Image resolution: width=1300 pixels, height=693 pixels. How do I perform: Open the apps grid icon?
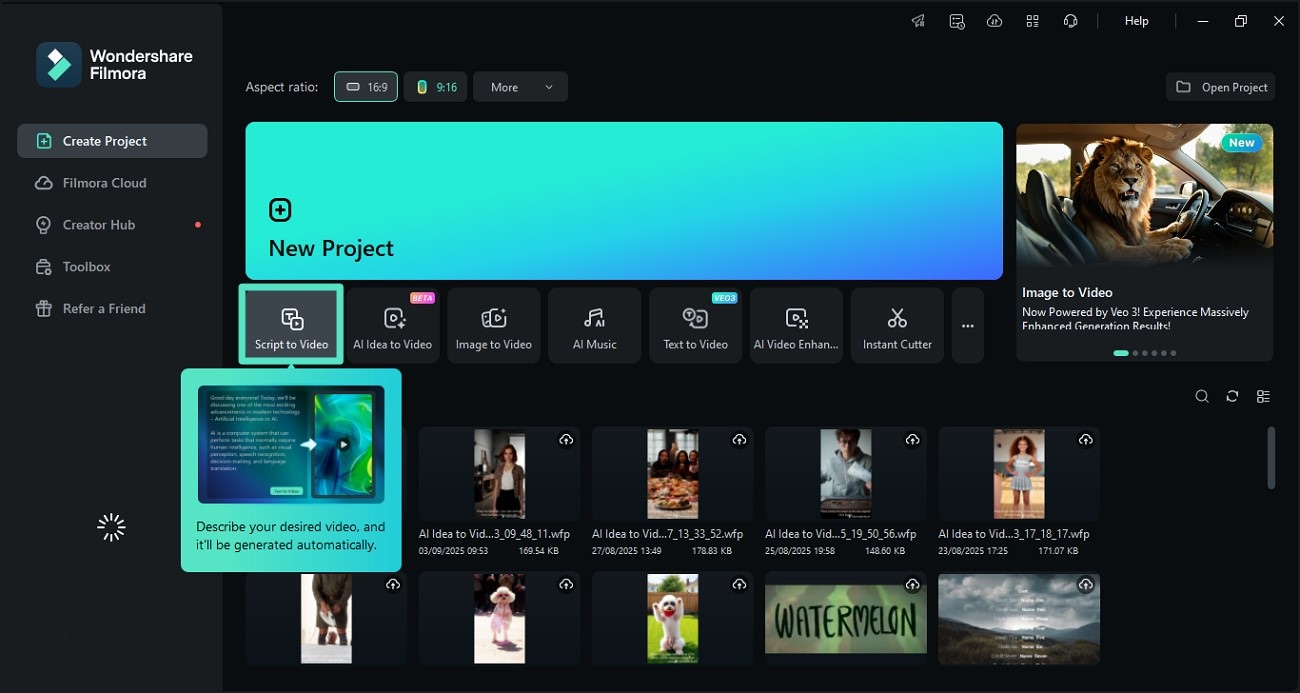(x=1033, y=21)
